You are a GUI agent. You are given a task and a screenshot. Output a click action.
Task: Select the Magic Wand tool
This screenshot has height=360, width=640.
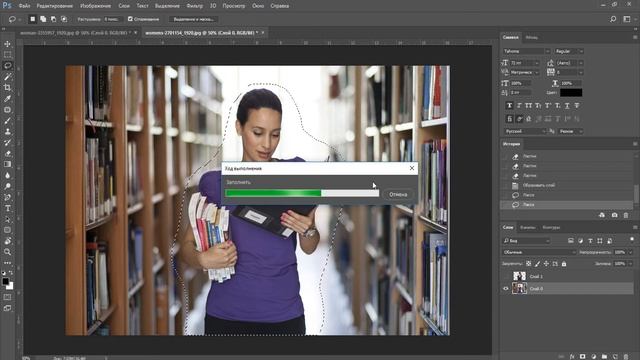coord(7,77)
